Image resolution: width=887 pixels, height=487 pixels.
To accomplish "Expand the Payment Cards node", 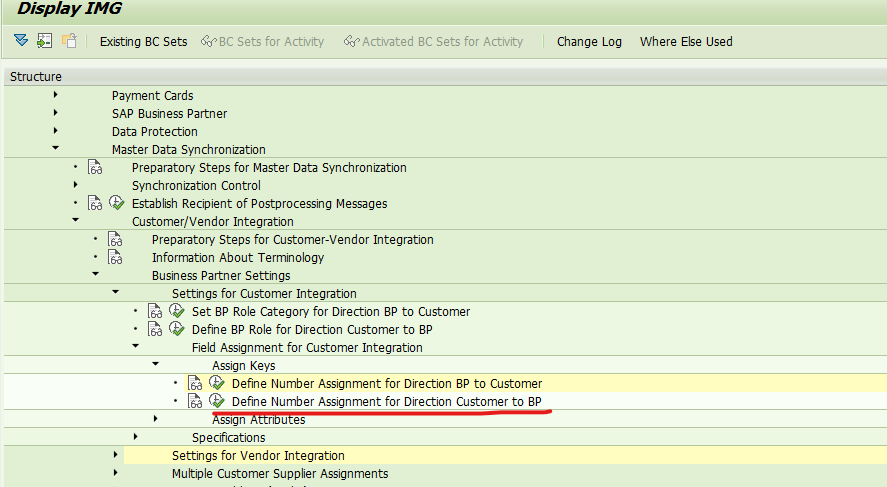I will 55,94.
